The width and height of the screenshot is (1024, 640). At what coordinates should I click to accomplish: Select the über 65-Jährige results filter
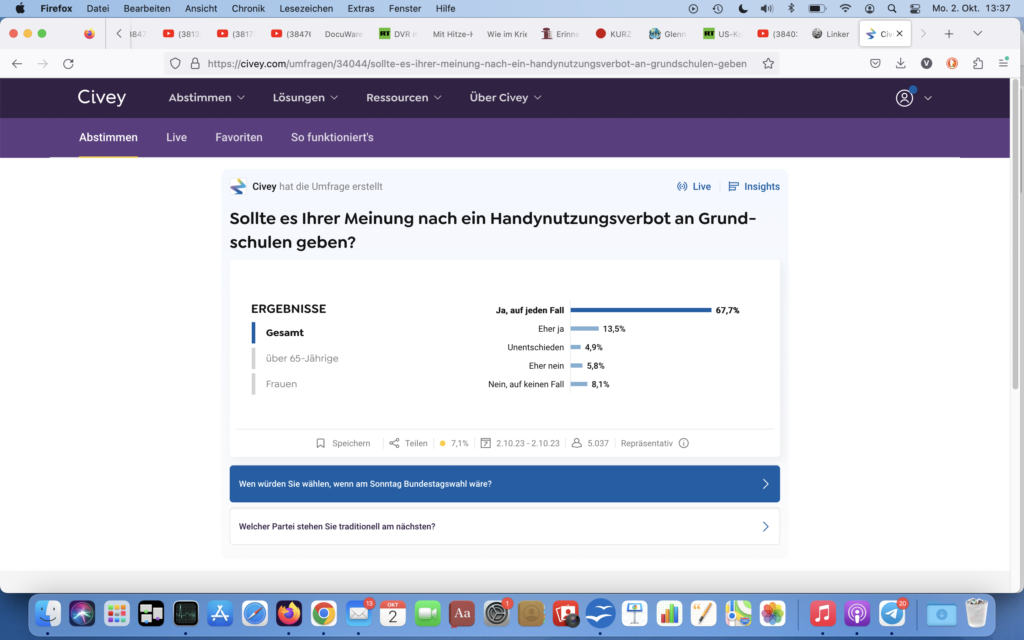[302, 358]
